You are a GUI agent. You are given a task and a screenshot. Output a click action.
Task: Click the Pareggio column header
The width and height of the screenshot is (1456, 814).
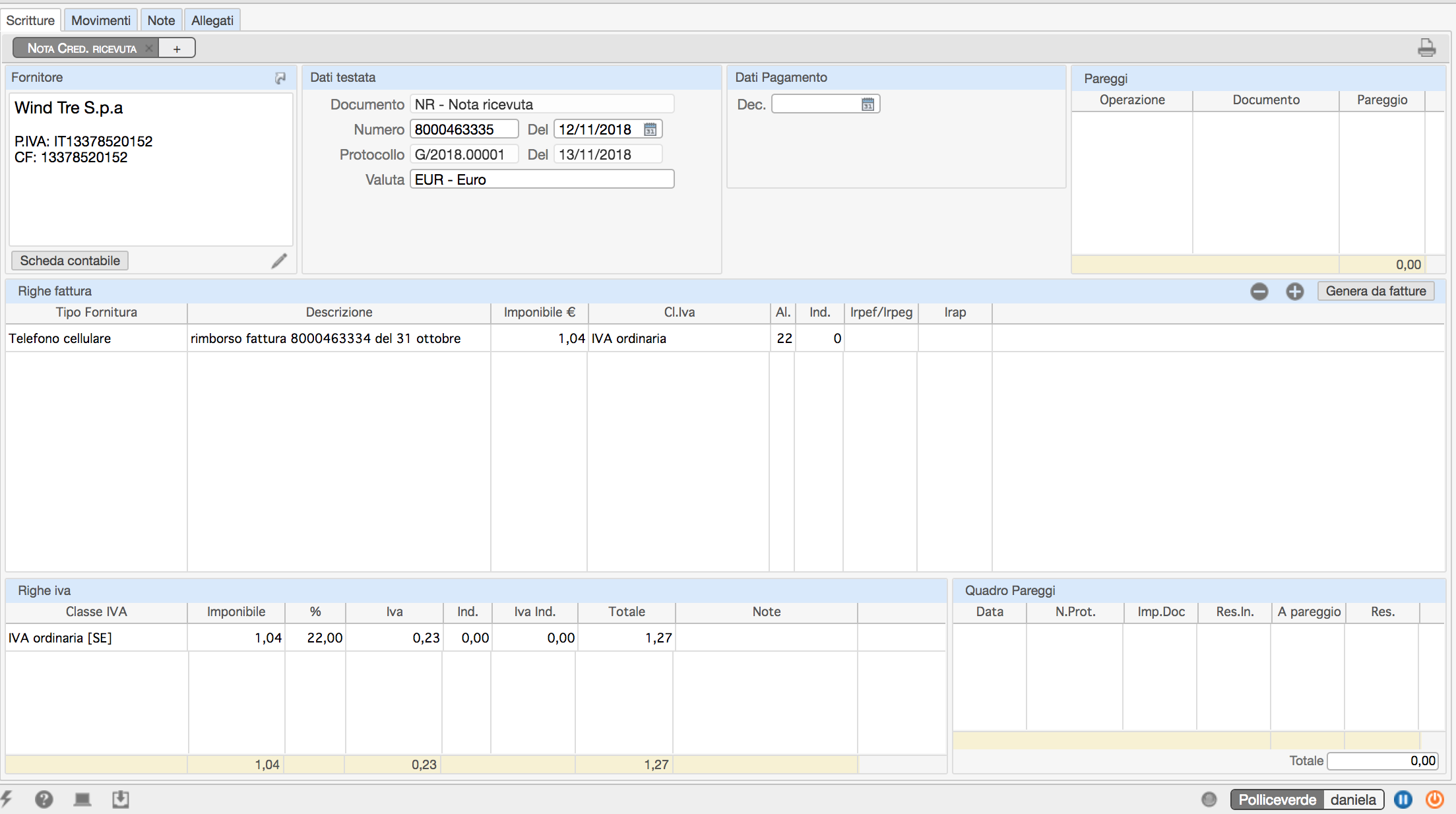(1382, 100)
